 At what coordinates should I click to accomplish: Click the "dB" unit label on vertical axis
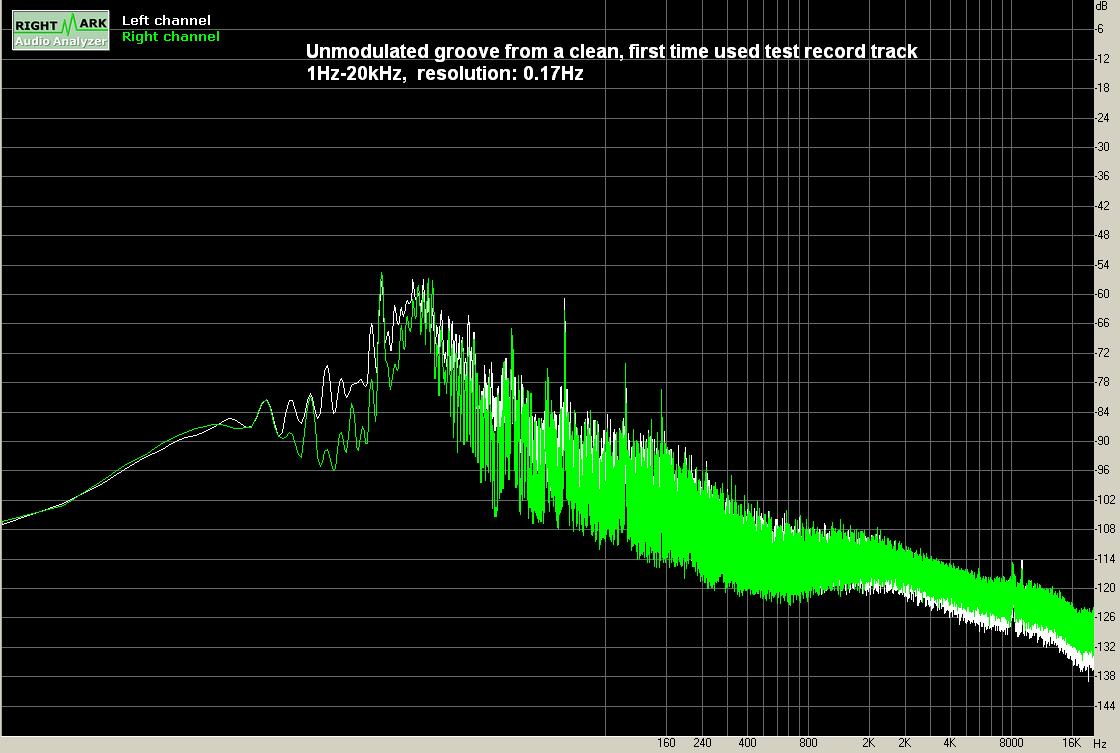[1101, 6]
